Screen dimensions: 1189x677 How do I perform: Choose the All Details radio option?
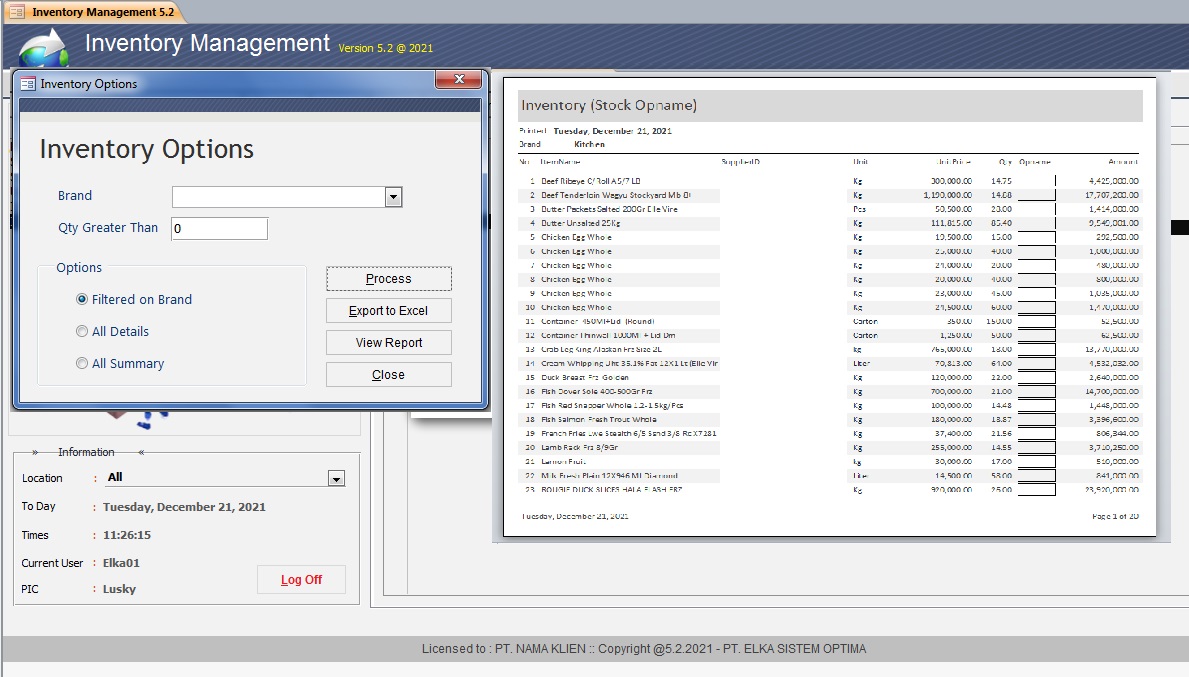click(x=82, y=331)
